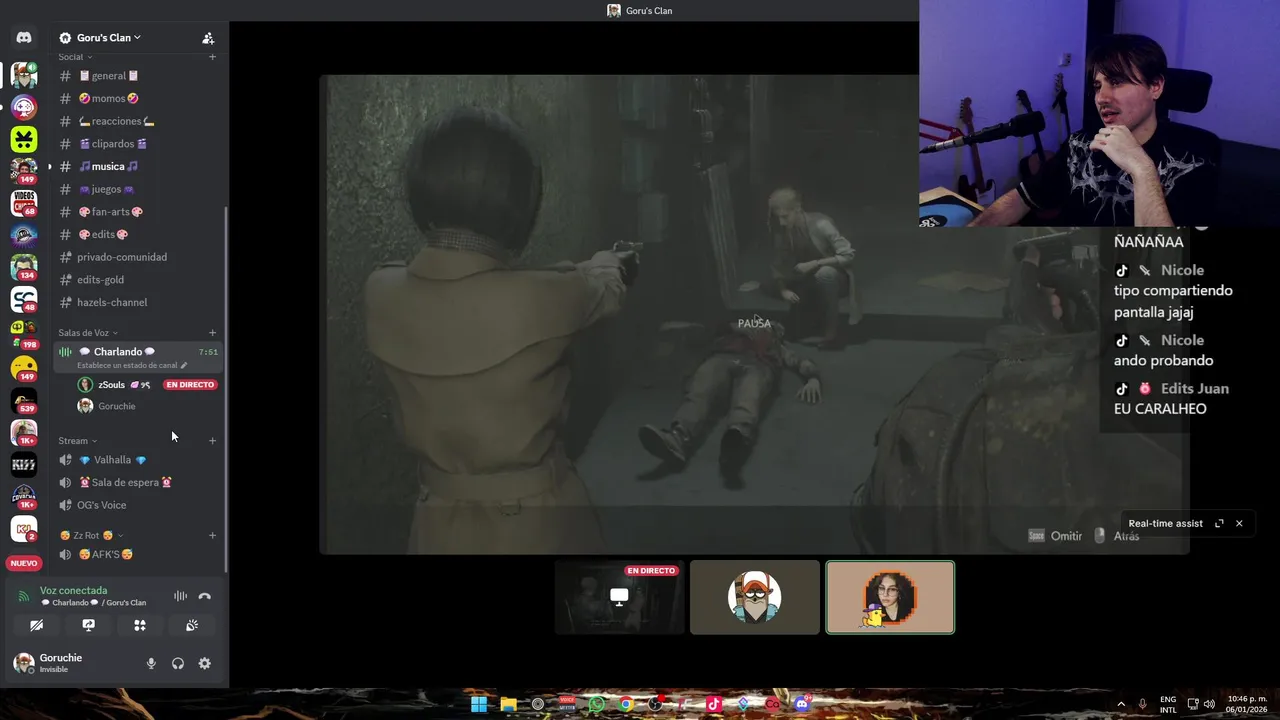Click Establece un estado de canal link

tap(132, 365)
